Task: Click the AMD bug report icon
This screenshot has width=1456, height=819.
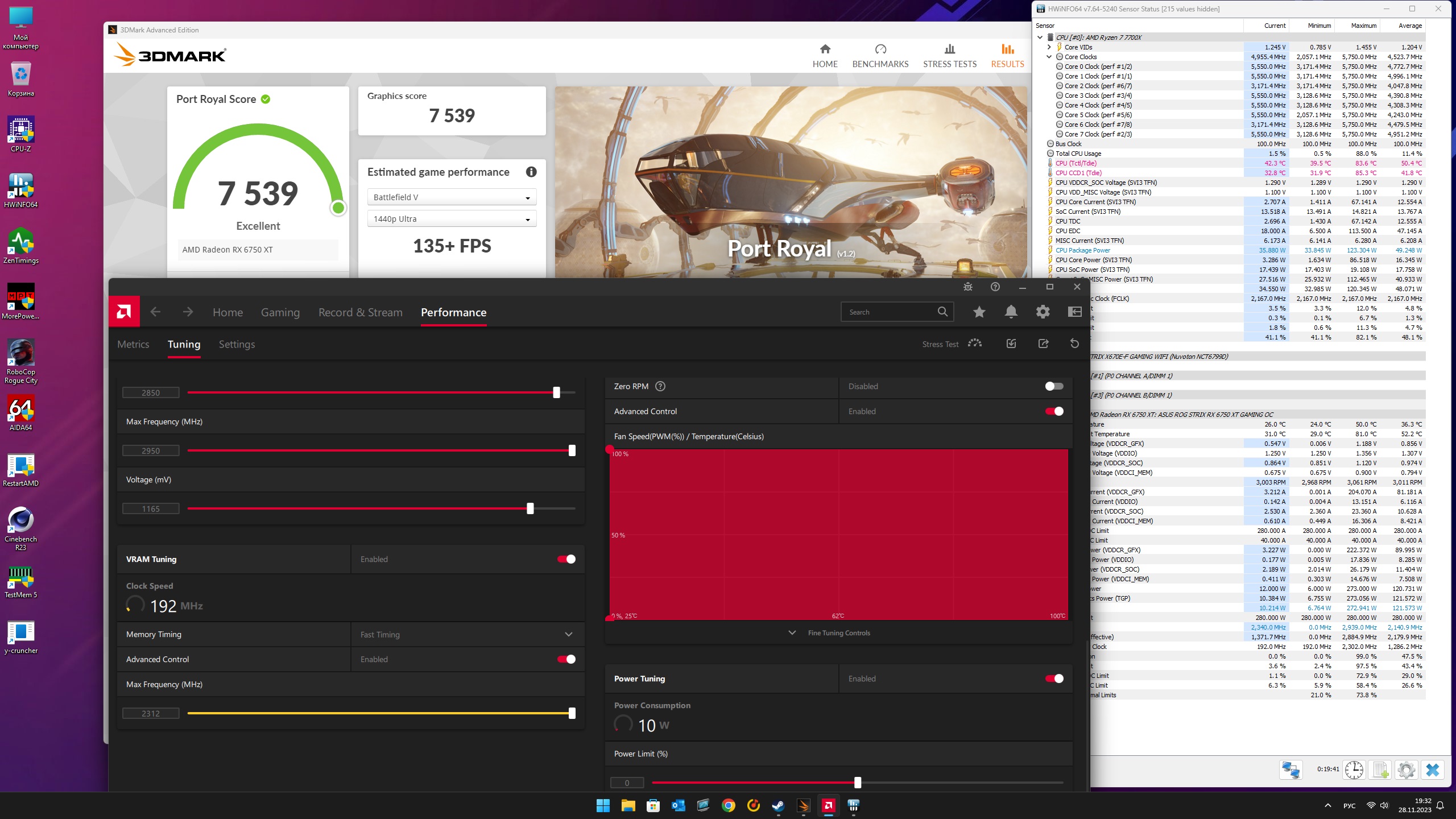Action: tap(967, 287)
